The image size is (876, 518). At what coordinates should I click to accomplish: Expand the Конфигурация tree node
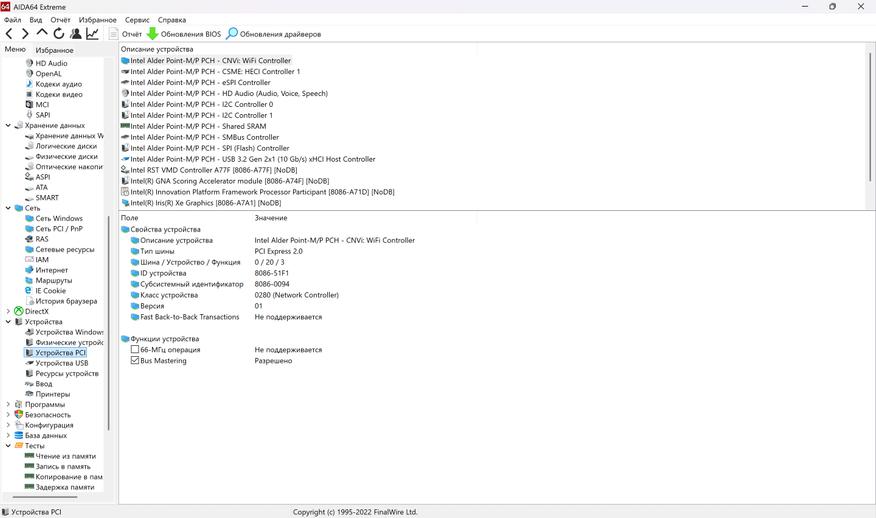point(8,425)
